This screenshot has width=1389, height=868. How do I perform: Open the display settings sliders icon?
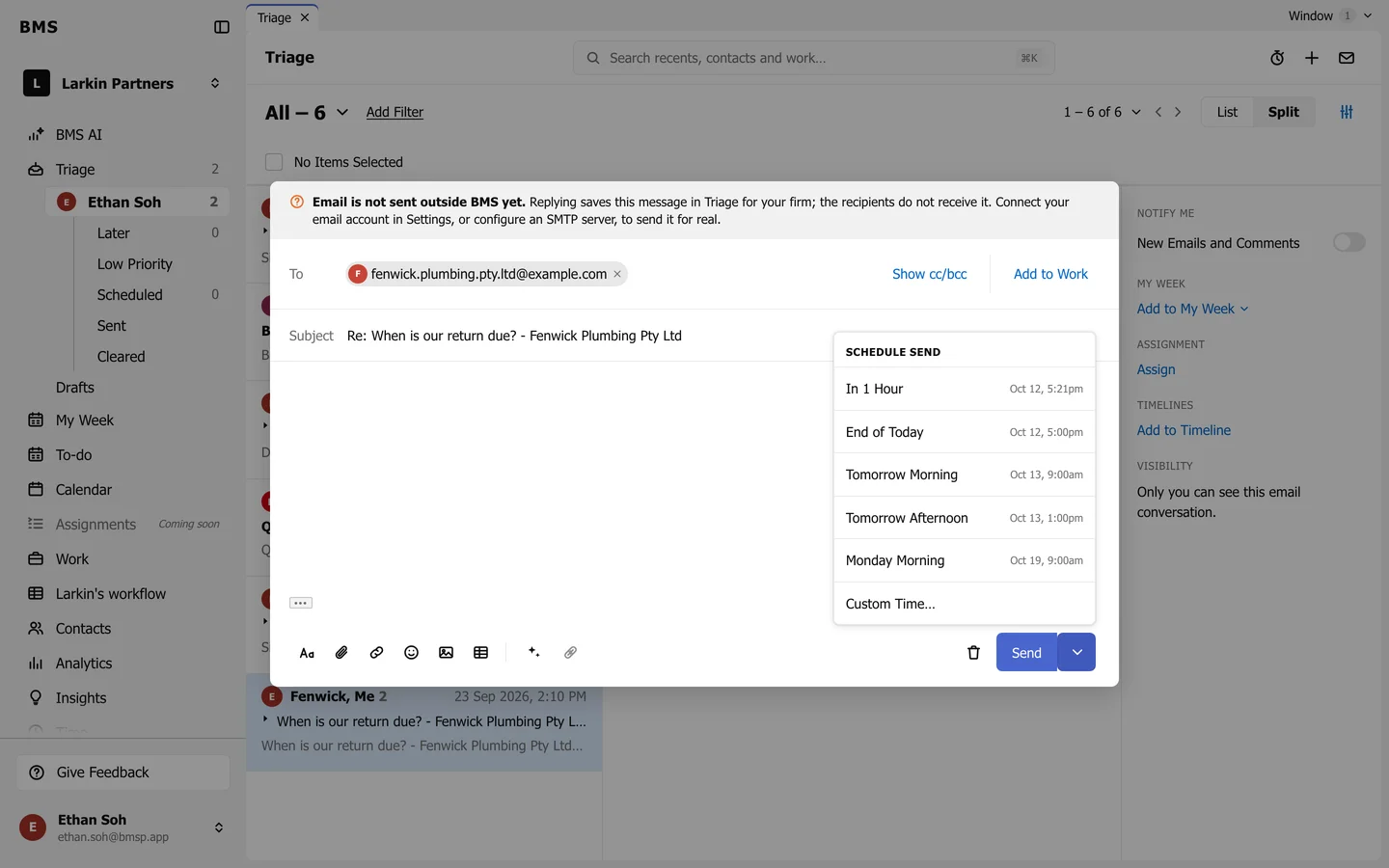click(x=1347, y=112)
